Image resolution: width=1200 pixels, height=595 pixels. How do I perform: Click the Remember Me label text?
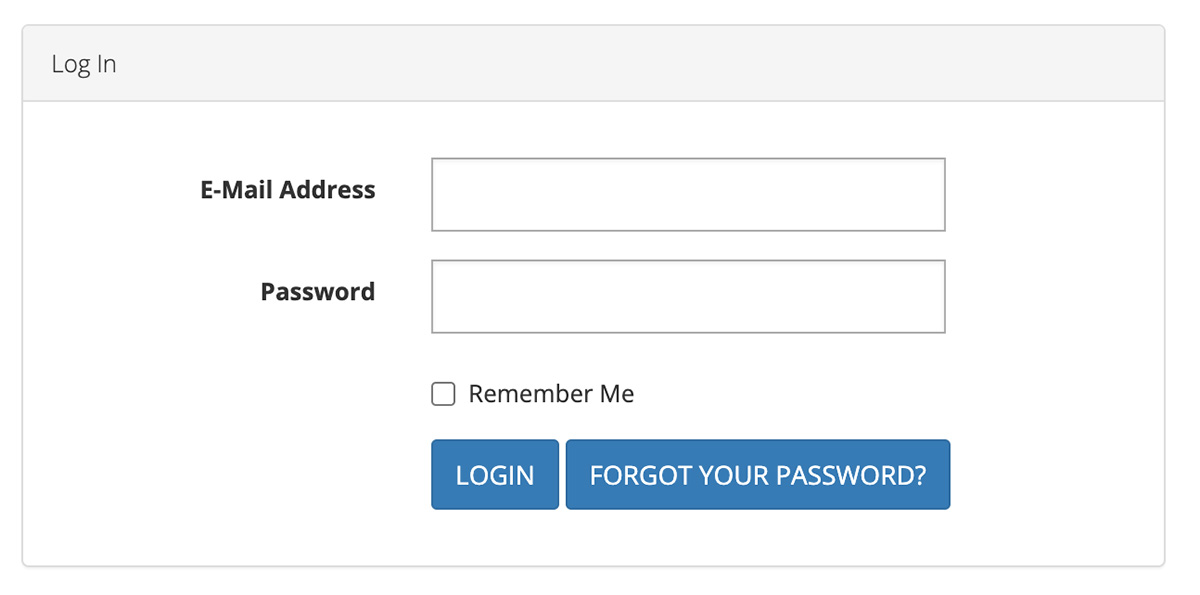click(551, 394)
